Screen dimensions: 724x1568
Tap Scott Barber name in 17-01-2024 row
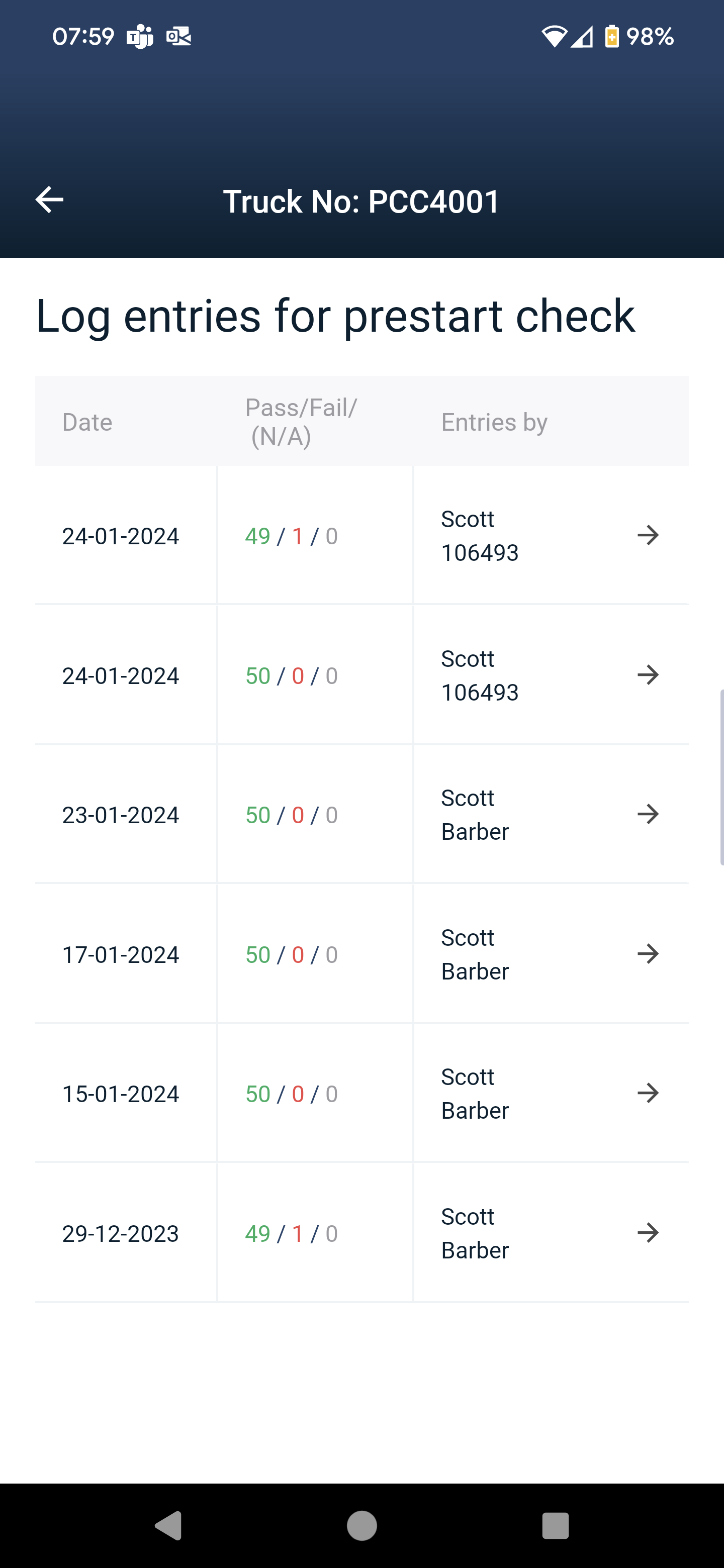(x=475, y=954)
